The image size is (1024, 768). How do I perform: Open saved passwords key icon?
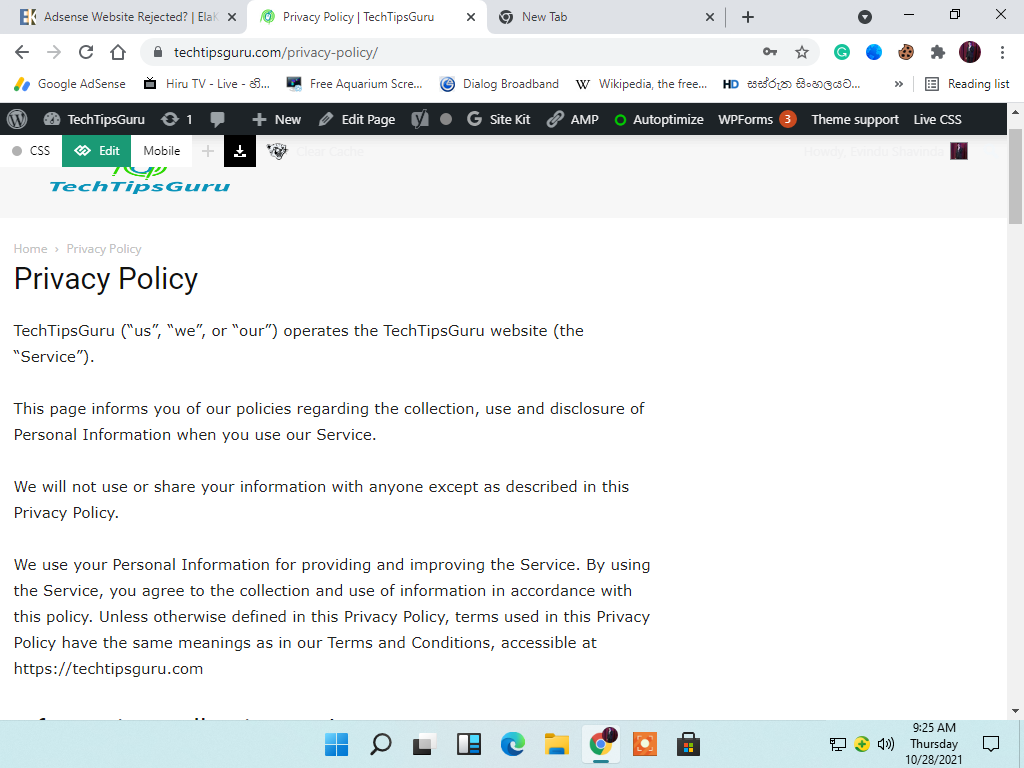770,52
